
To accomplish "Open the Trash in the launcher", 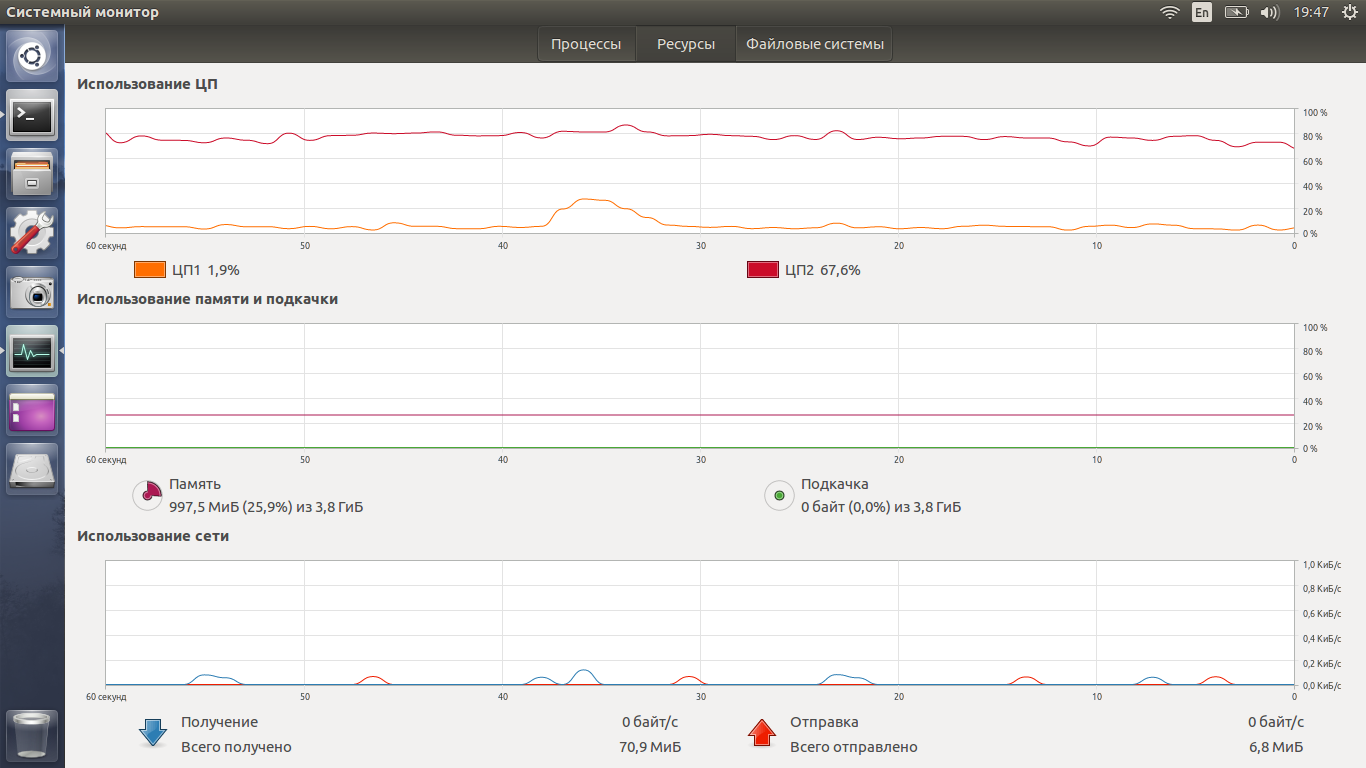I will (x=32, y=736).
